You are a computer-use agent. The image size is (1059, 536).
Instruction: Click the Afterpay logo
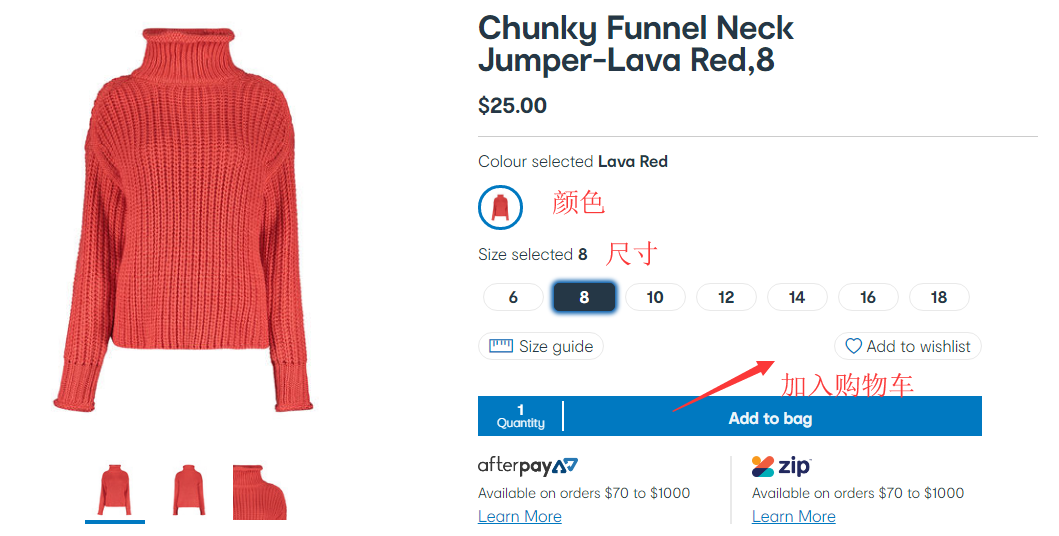528,466
